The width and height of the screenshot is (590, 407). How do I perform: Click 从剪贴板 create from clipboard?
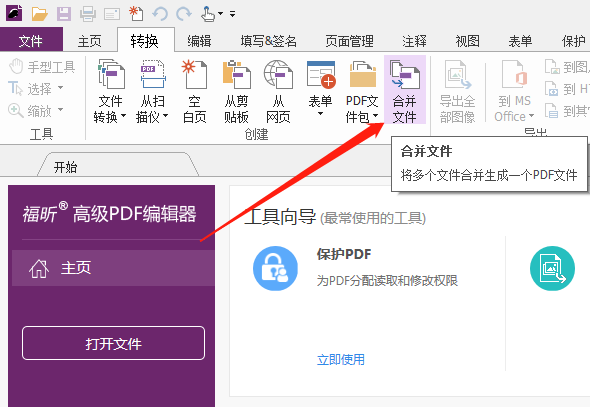click(236, 91)
